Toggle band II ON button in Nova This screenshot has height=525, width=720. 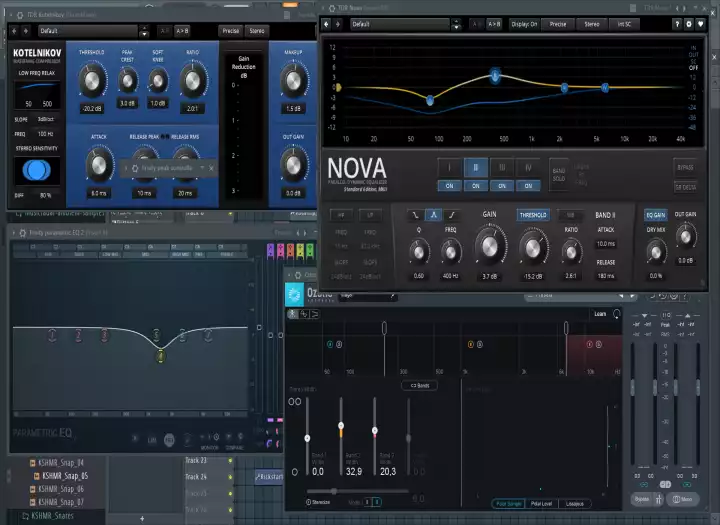476,186
